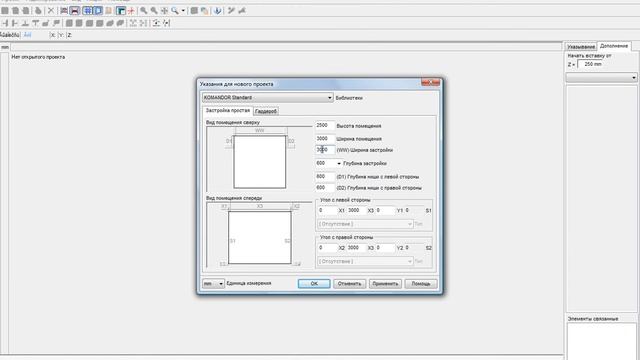Viewport: 640px width, 360px height.
Task: Click the magnifier icon with dropdown arrow
Action: [x=175, y=11]
